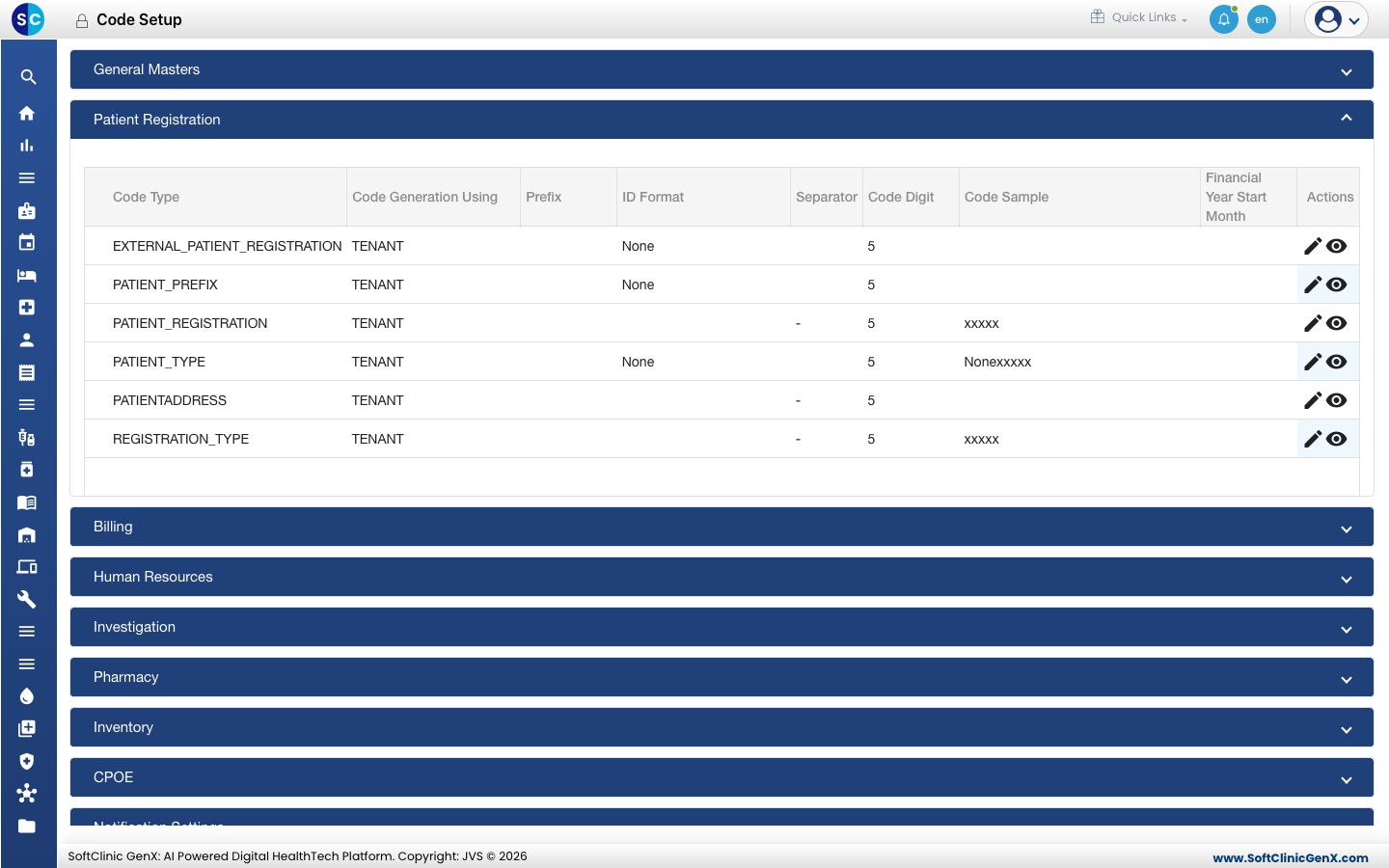Open the user profile dropdown
Viewport: 1389px width, 868px height.
click(1337, 19)
